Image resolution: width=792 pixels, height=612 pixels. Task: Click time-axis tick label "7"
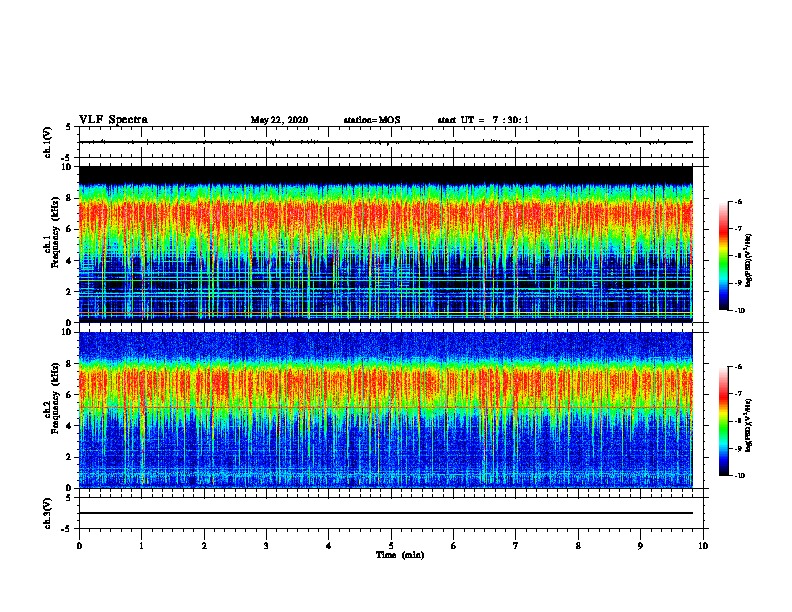(516, 546)
